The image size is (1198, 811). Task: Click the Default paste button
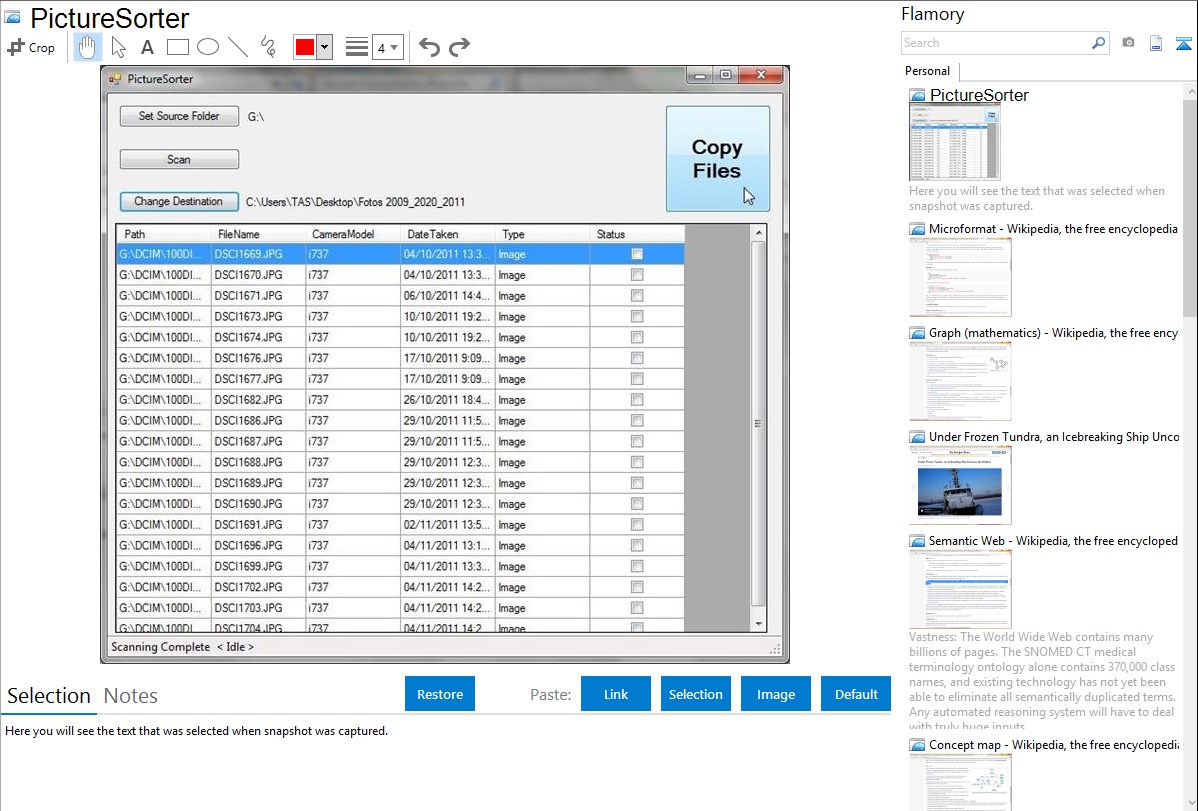tap(856, 694)
